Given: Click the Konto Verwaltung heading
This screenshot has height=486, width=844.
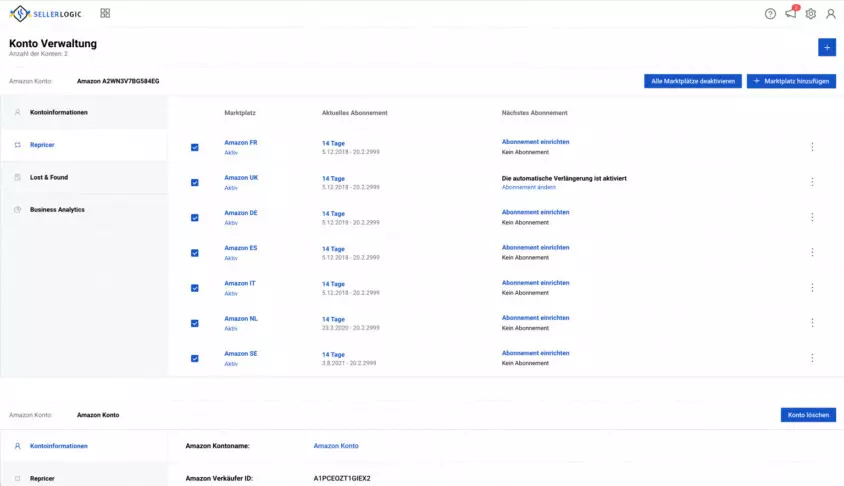Looking at the screenshot, I should tap(53, 44).
